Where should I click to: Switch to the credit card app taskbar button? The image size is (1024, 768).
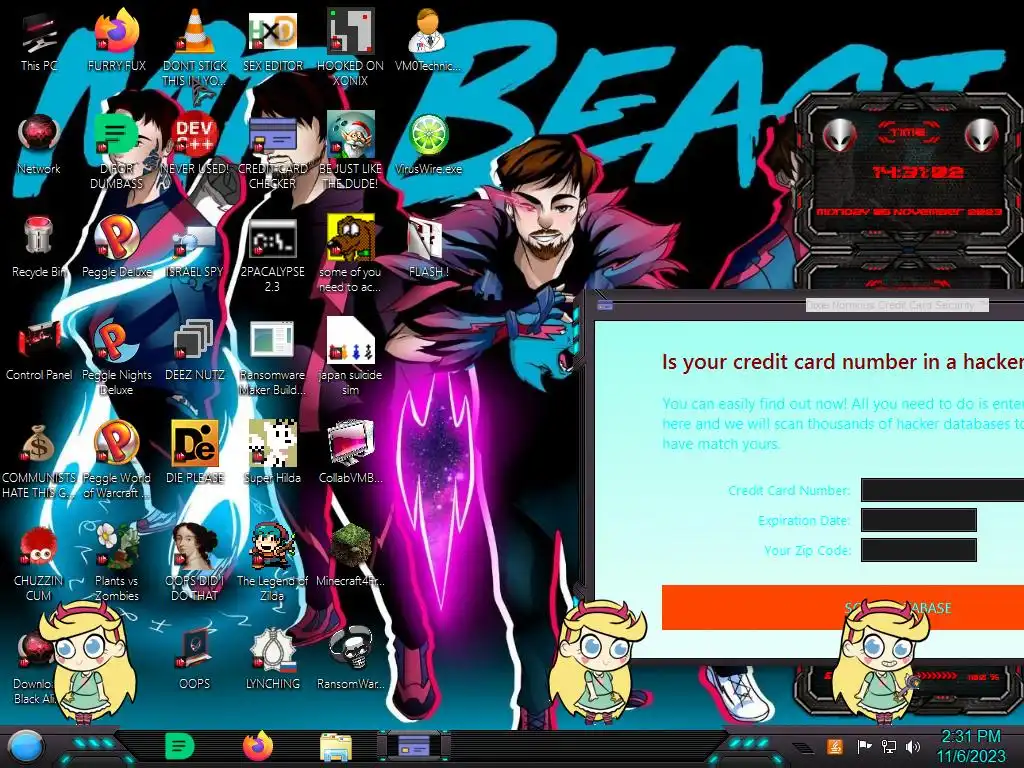[x=414, y=746]
